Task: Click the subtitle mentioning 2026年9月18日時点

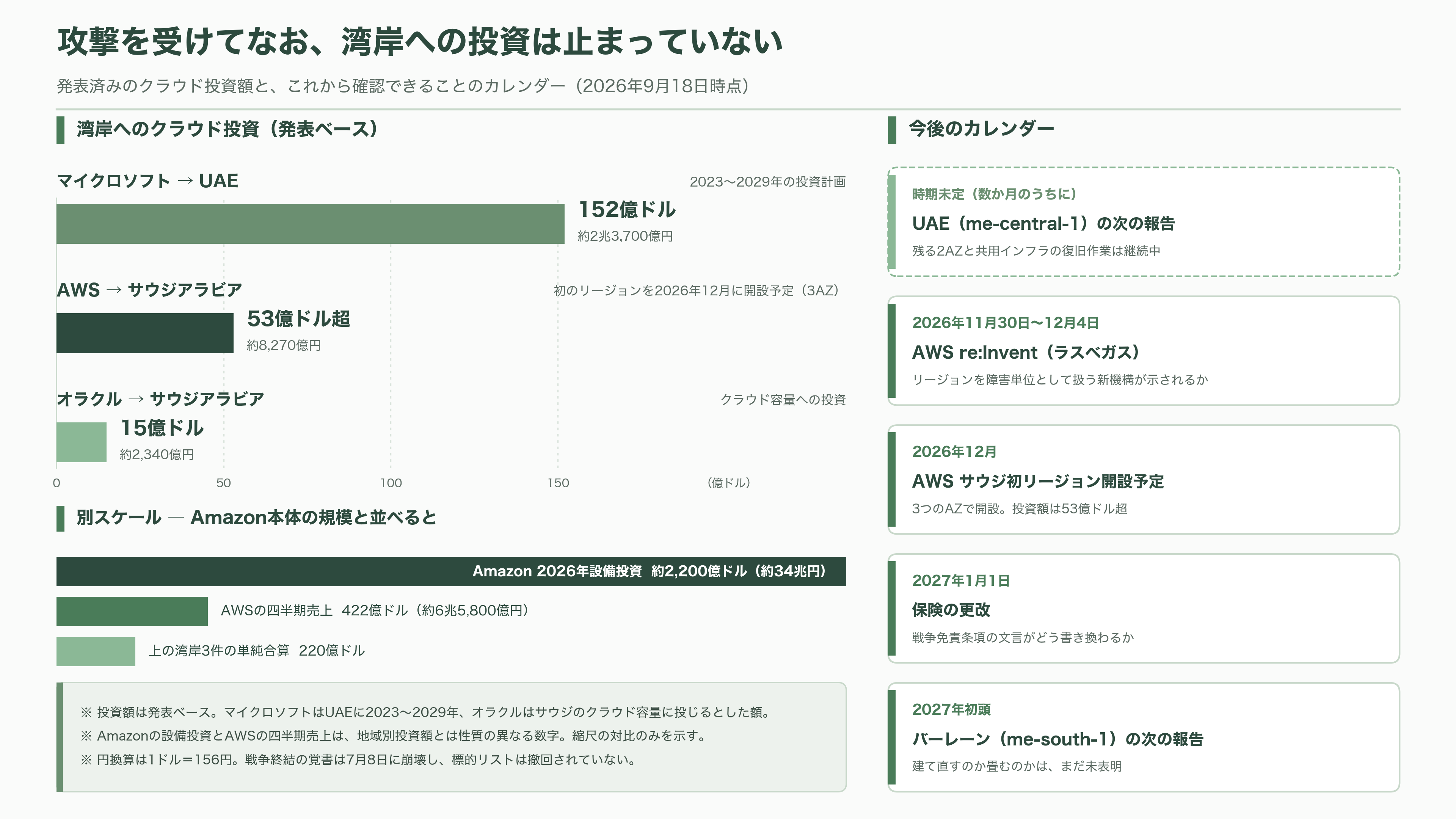Action: [x=403, y=86]
